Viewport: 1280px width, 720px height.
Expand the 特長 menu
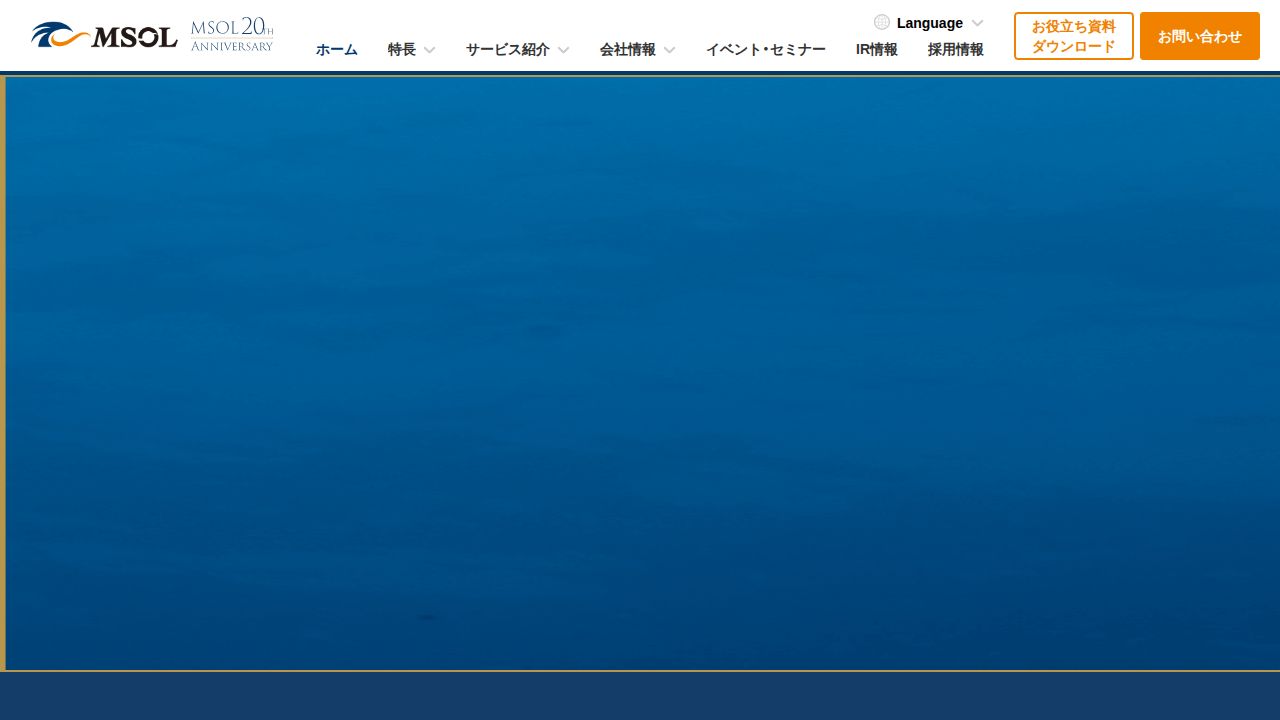[412, 49]
